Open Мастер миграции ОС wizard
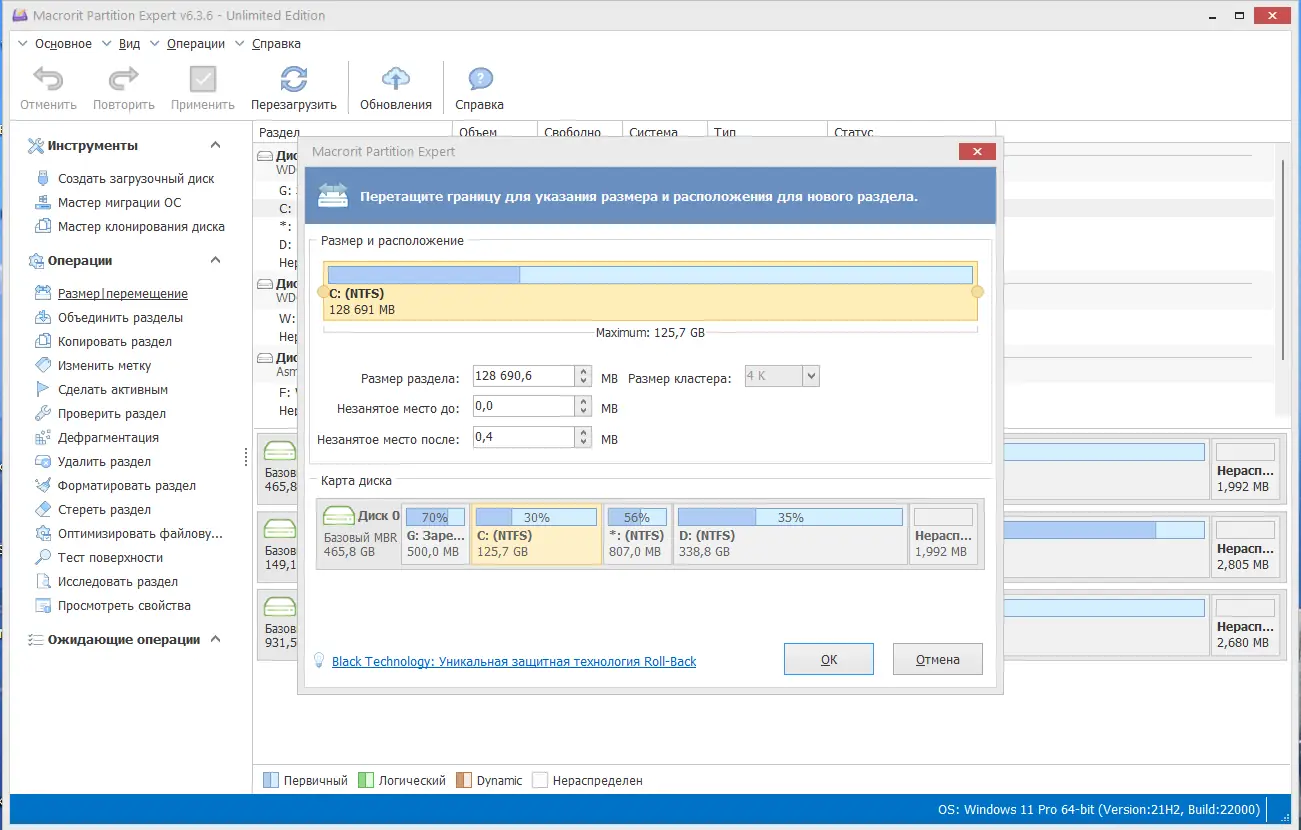The height and width of the screenshot is (830, 1301). tap(120, 203)
